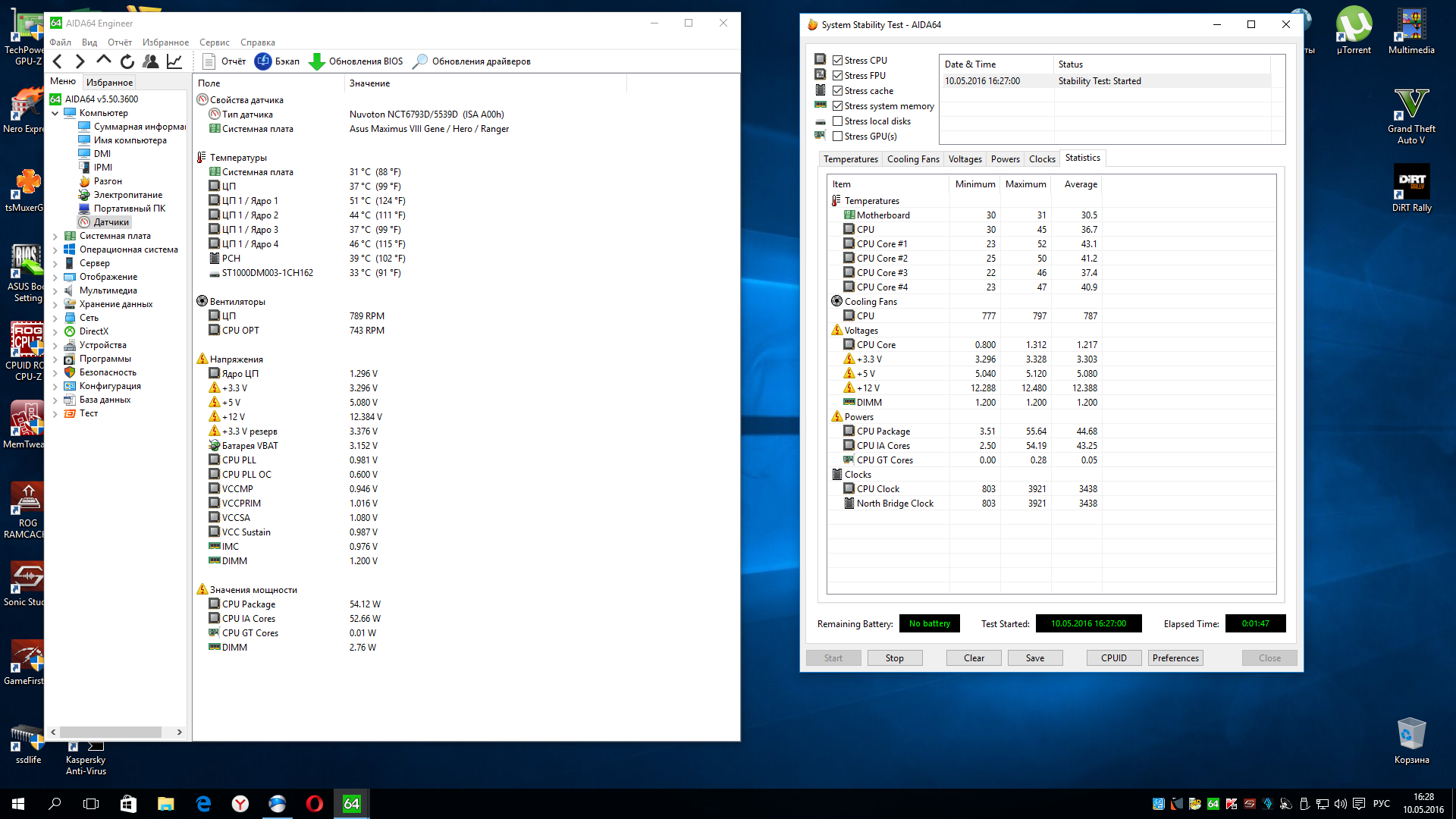Viewport: 1456px width, 819px height.
Task: Open Opera browser from the taskbar
Action: [x=314, y=804]
